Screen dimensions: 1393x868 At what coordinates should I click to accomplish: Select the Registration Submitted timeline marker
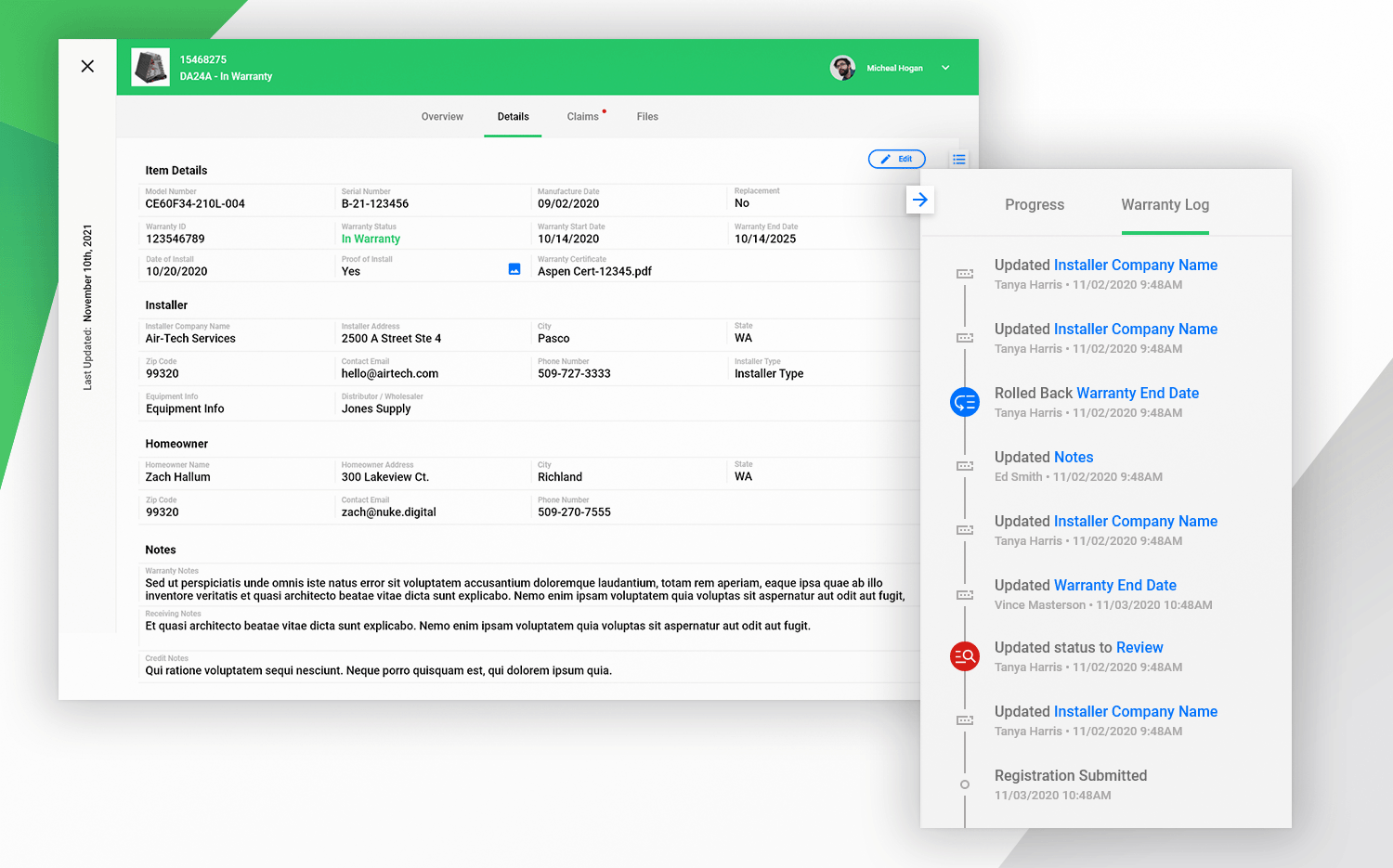coord(965,784)
